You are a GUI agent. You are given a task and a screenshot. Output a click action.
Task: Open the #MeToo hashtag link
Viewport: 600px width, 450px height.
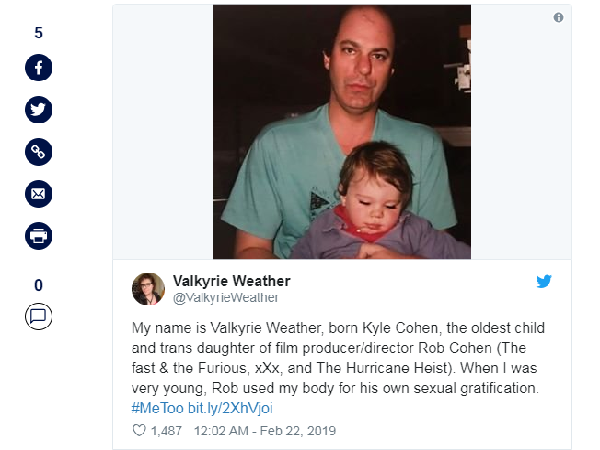pos(157,408)
